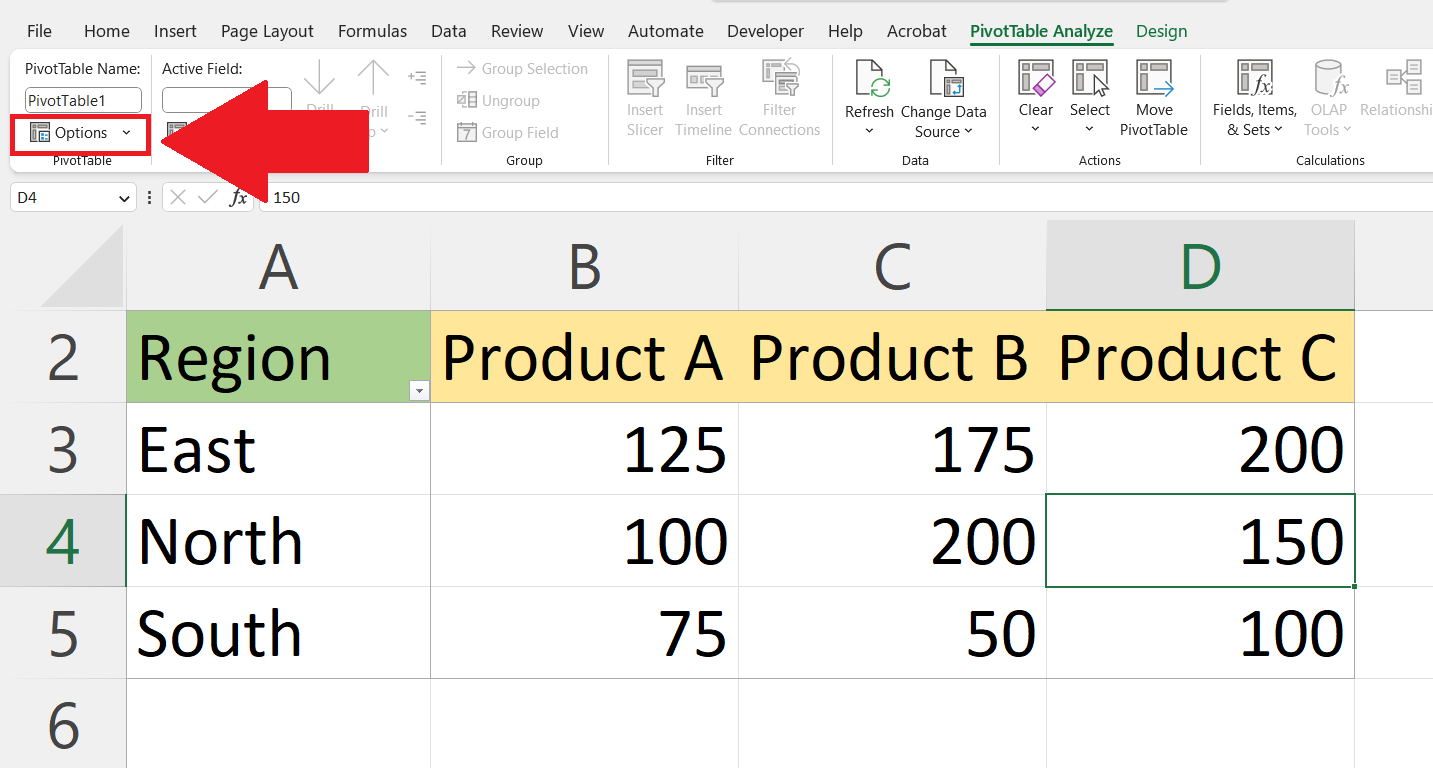Select the cell containing 175

[x=892, y=449]
